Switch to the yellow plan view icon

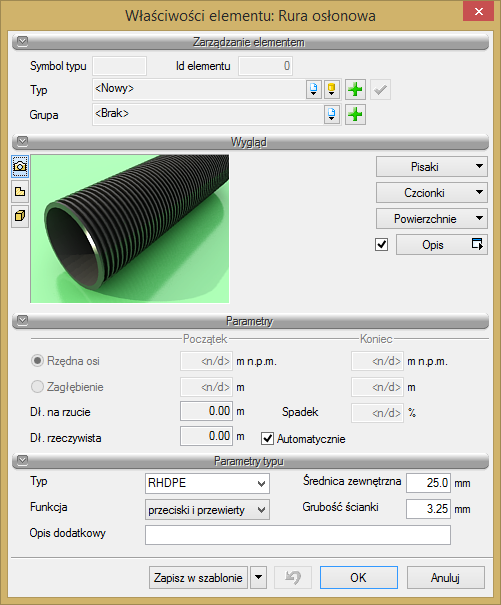pos(20,191)
